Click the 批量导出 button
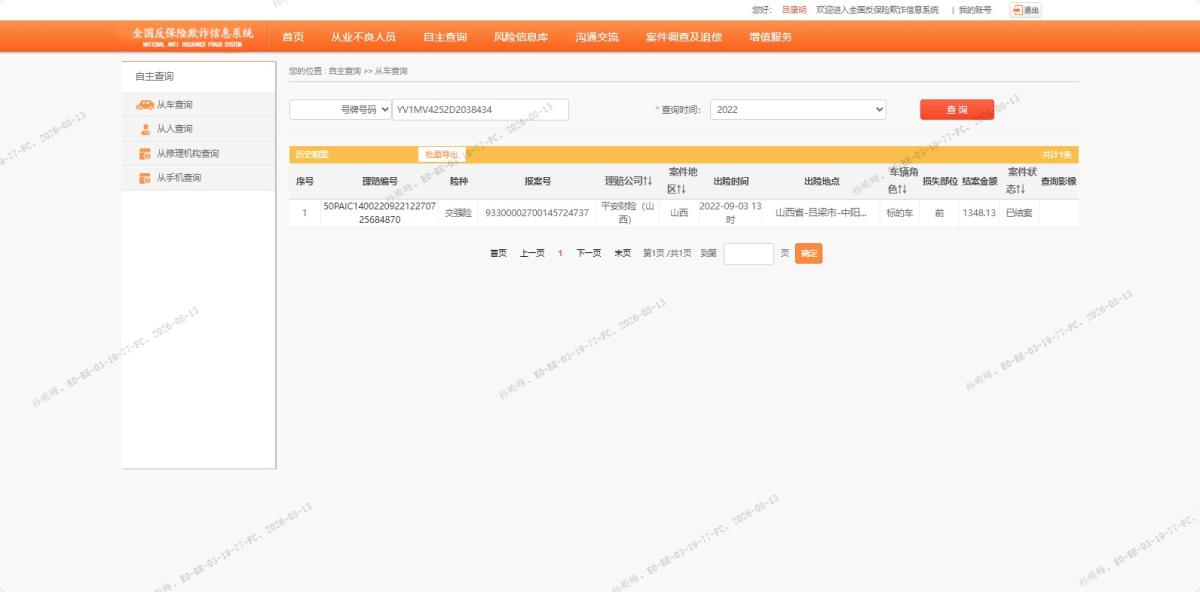The image size is (1200, 592). point(441,155)
